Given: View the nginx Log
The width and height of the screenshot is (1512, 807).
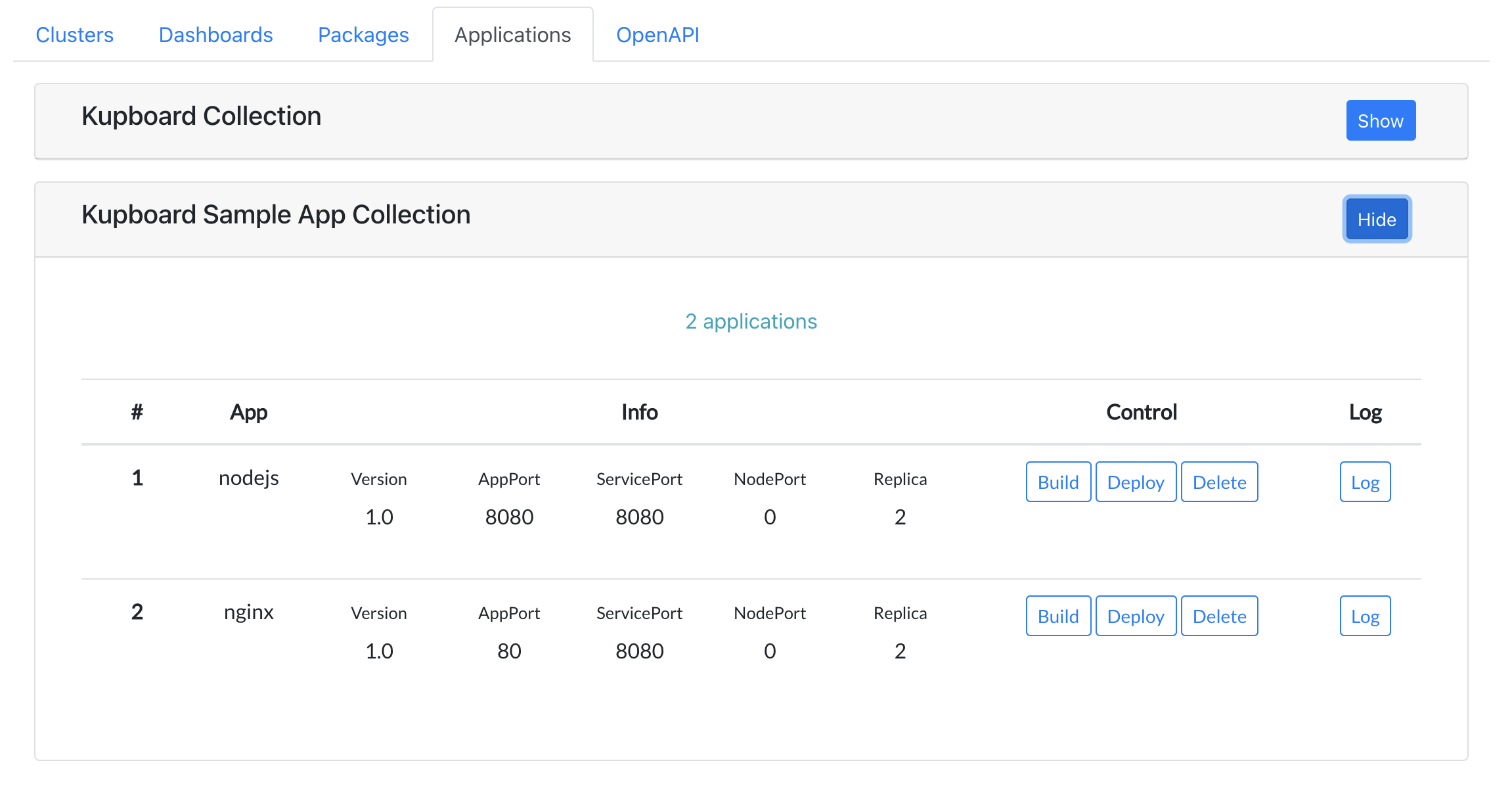Looking at the screenshot, I should point(1365,616).
